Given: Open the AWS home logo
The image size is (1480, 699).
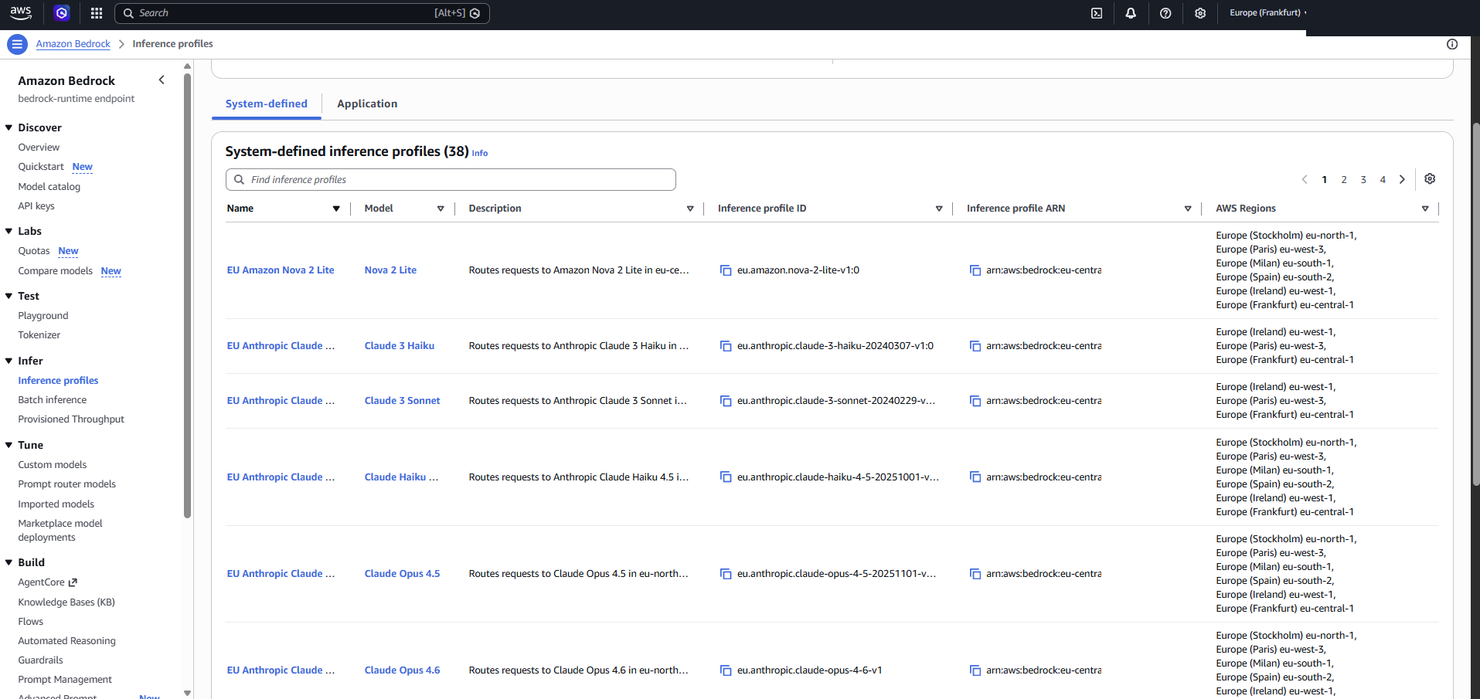Looking at the screenshot, I should pos(20,13).
